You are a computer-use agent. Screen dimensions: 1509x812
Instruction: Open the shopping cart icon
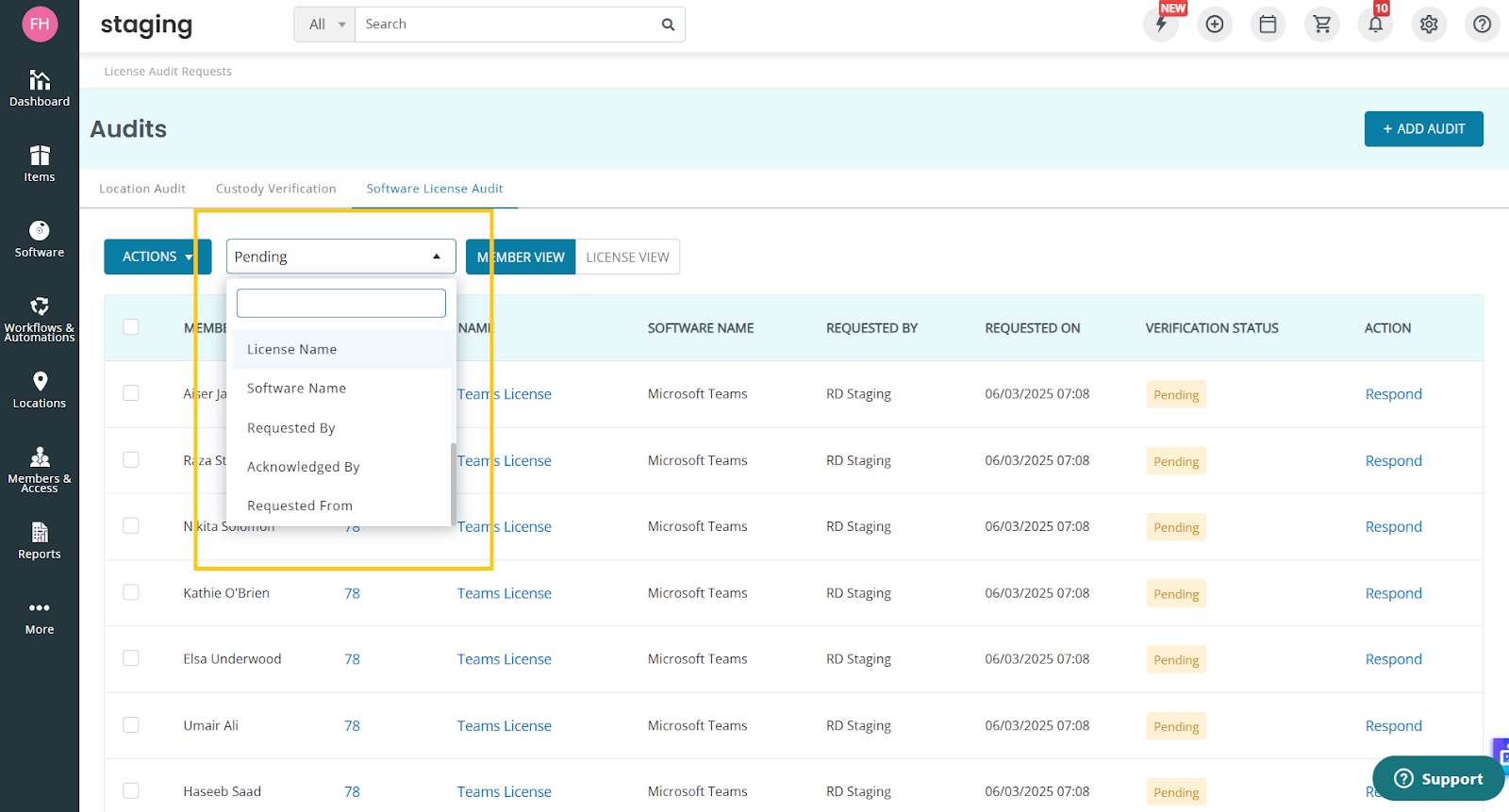[x=1322, y=25]
